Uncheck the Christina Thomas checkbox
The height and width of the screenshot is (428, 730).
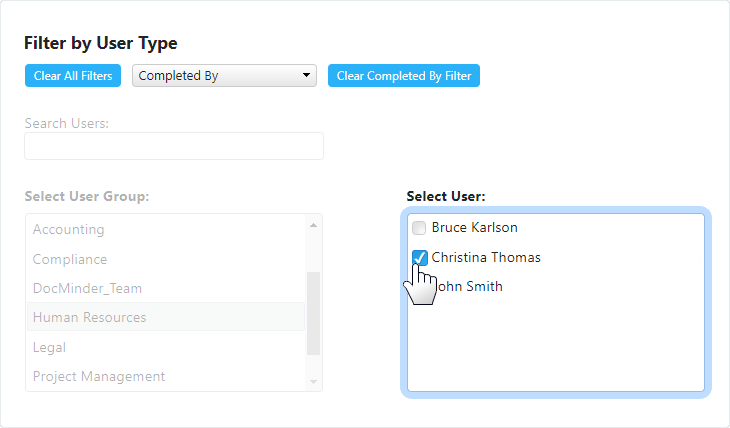tap(419, 257)
